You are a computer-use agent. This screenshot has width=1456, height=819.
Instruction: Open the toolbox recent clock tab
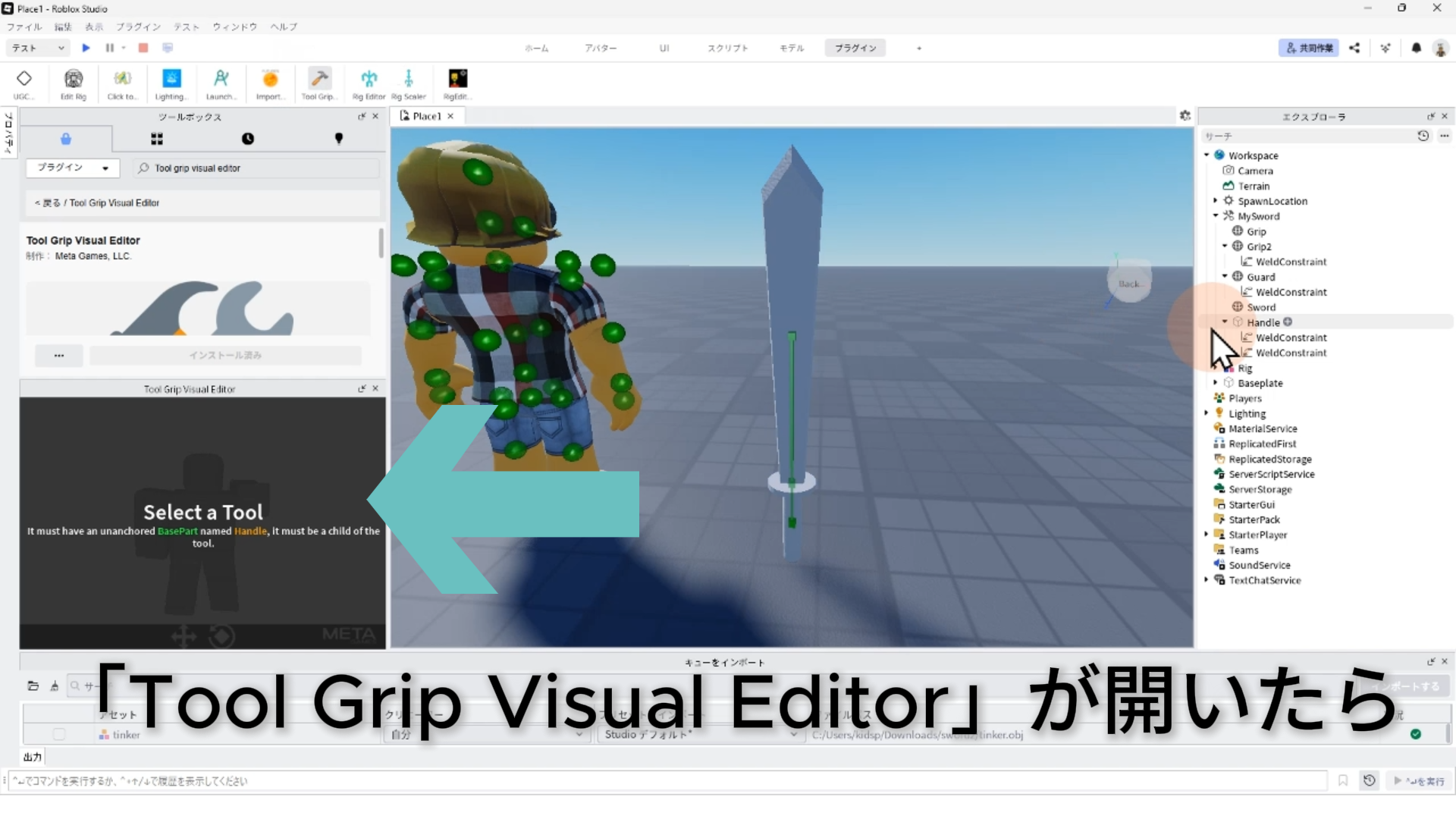coord(248,139)
